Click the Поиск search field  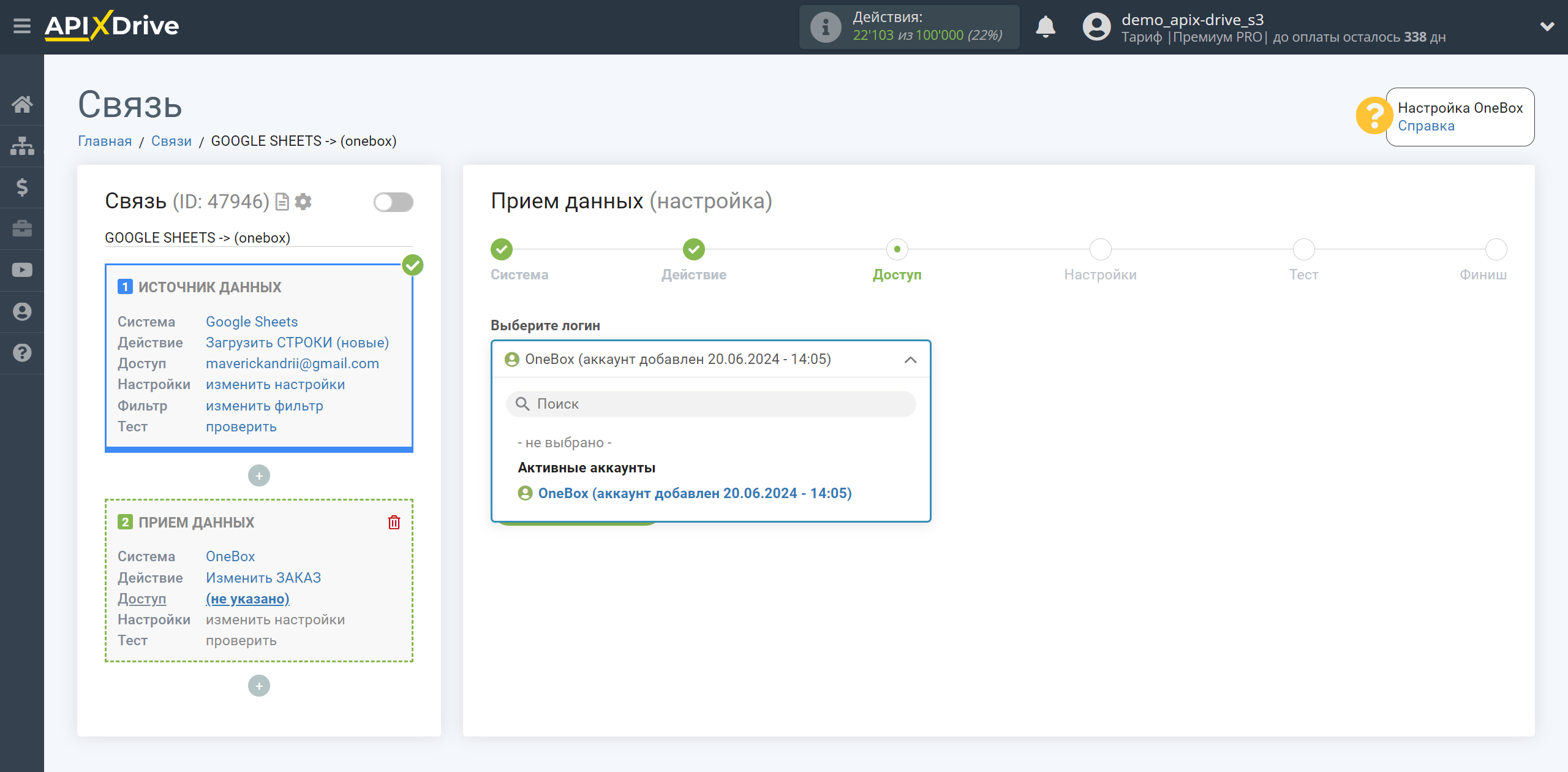[710, 404]
